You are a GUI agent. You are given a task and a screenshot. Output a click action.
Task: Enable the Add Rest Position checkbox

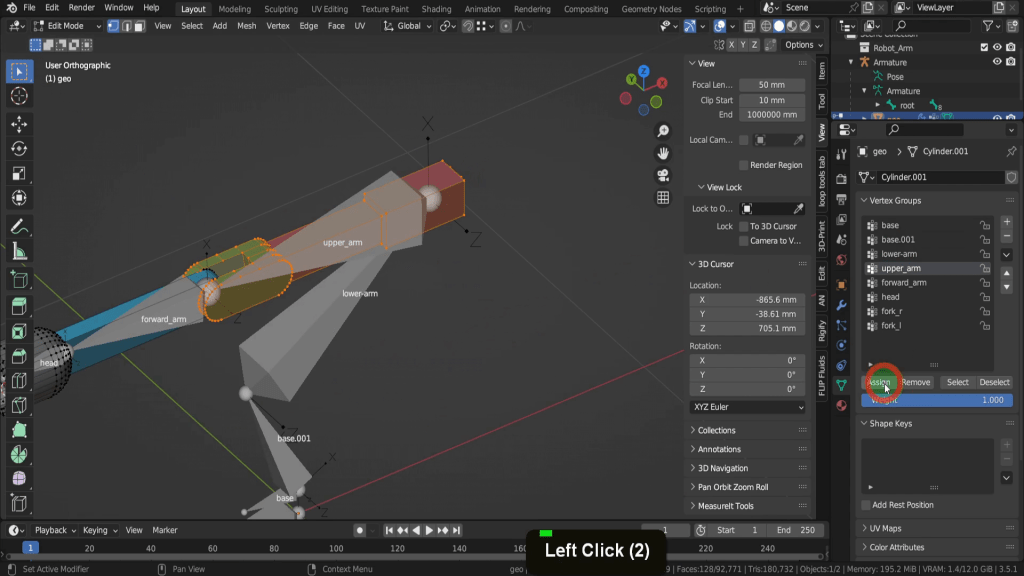(x=866, y=505)
